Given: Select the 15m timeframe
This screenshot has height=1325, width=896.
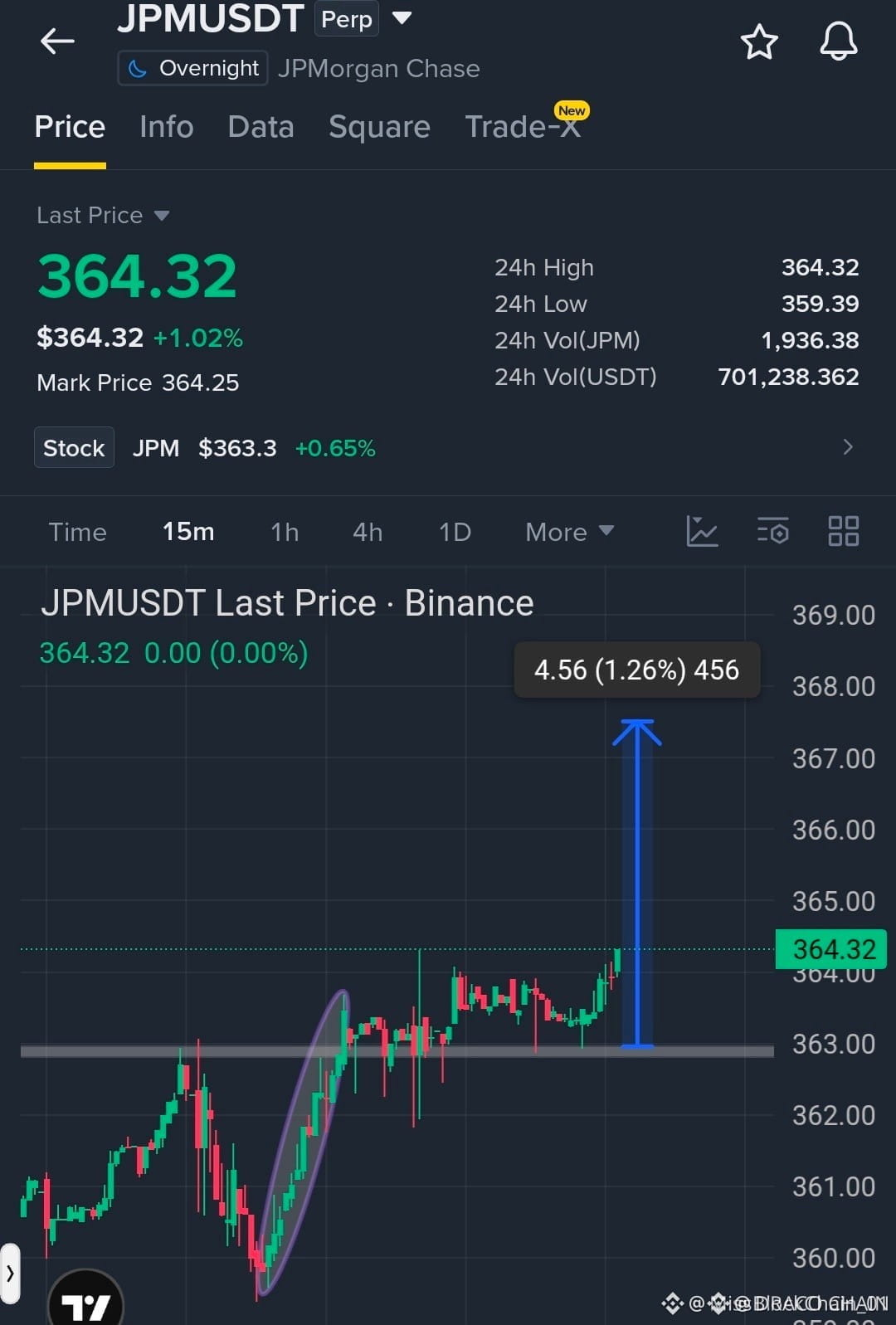Looking at the screenshot, I should tap(188, 532).
